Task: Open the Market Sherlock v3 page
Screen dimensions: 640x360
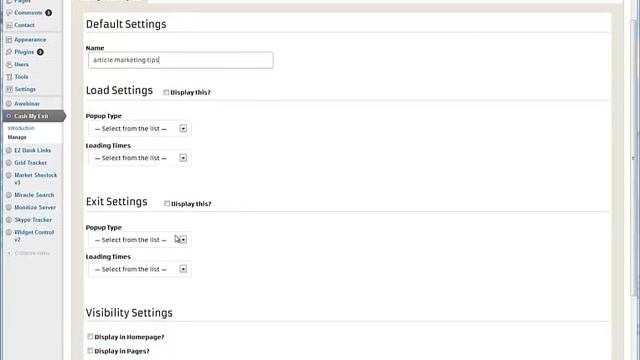Action: [x=36, y=179]
